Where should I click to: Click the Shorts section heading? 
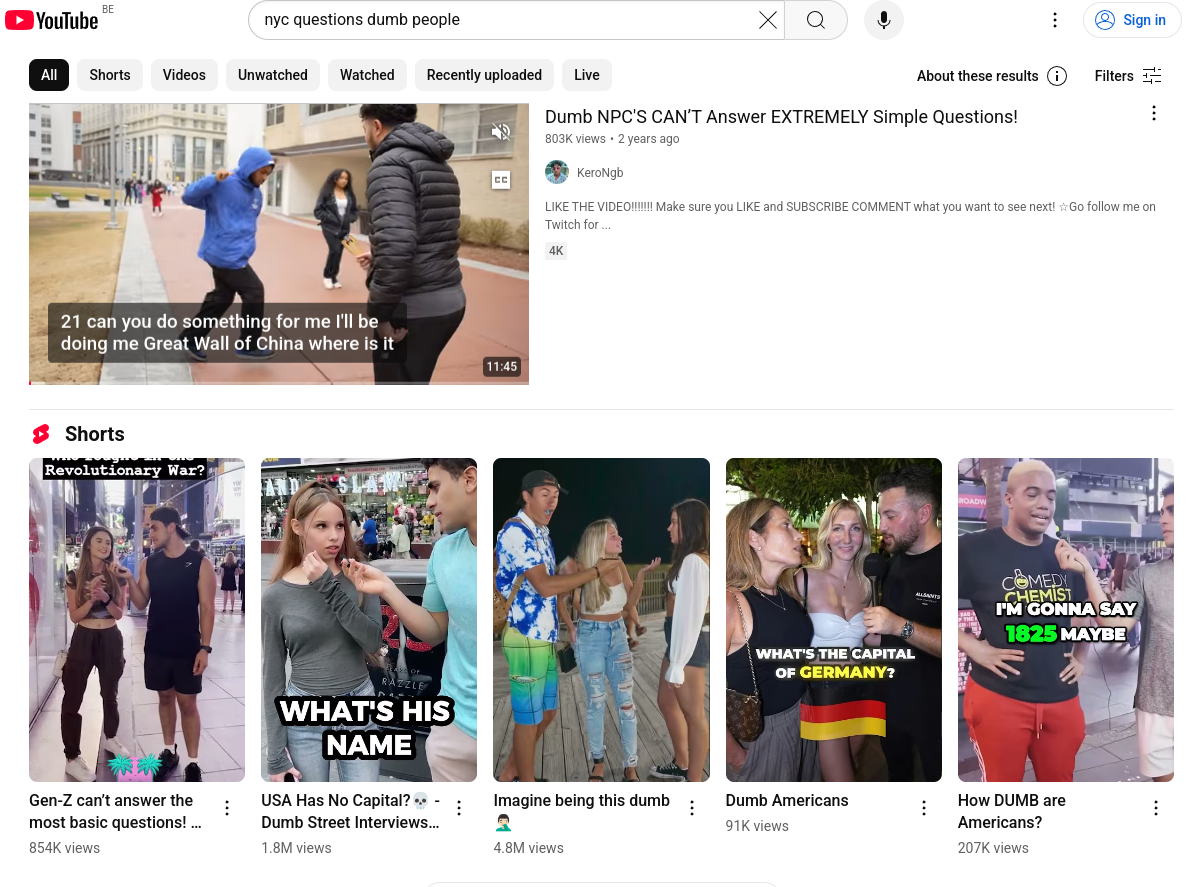coord(95,434)
